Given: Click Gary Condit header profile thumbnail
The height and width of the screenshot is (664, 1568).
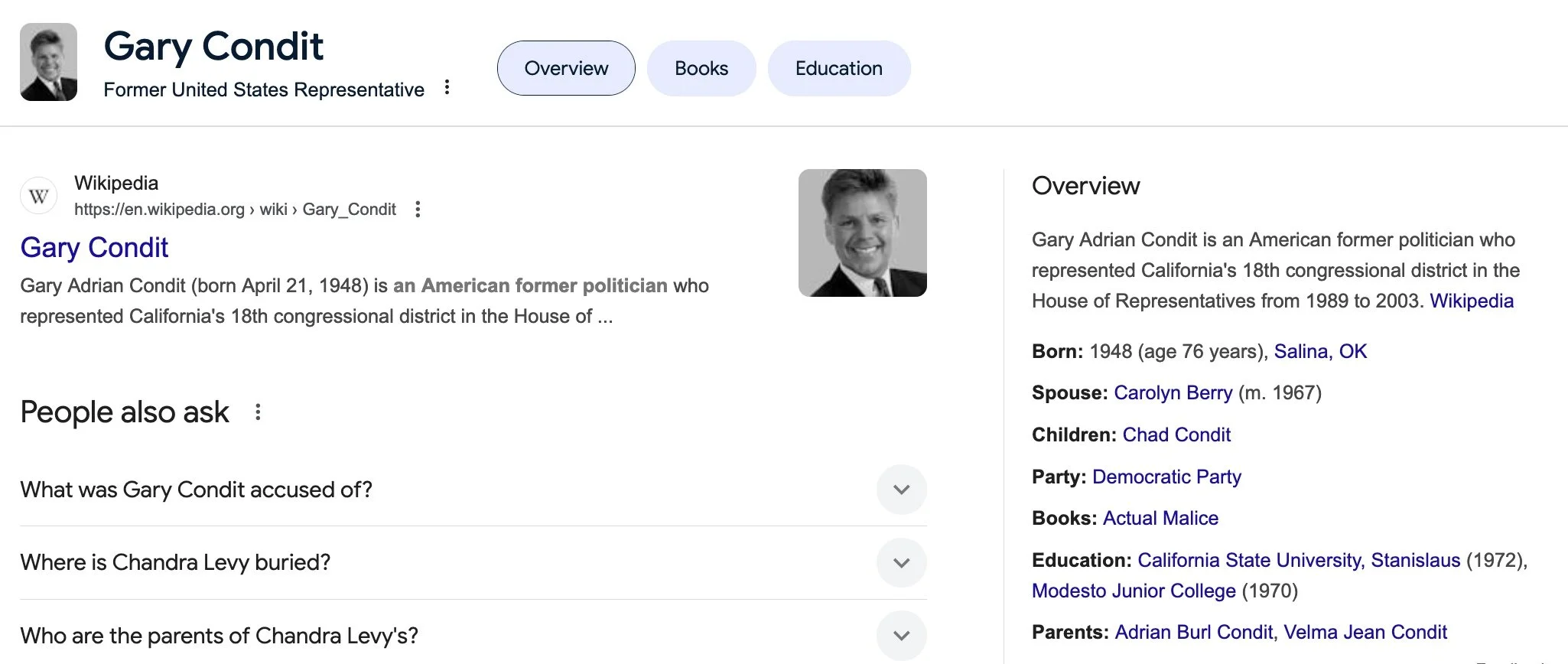Looking at the screenshot, I should coord(49,62).
